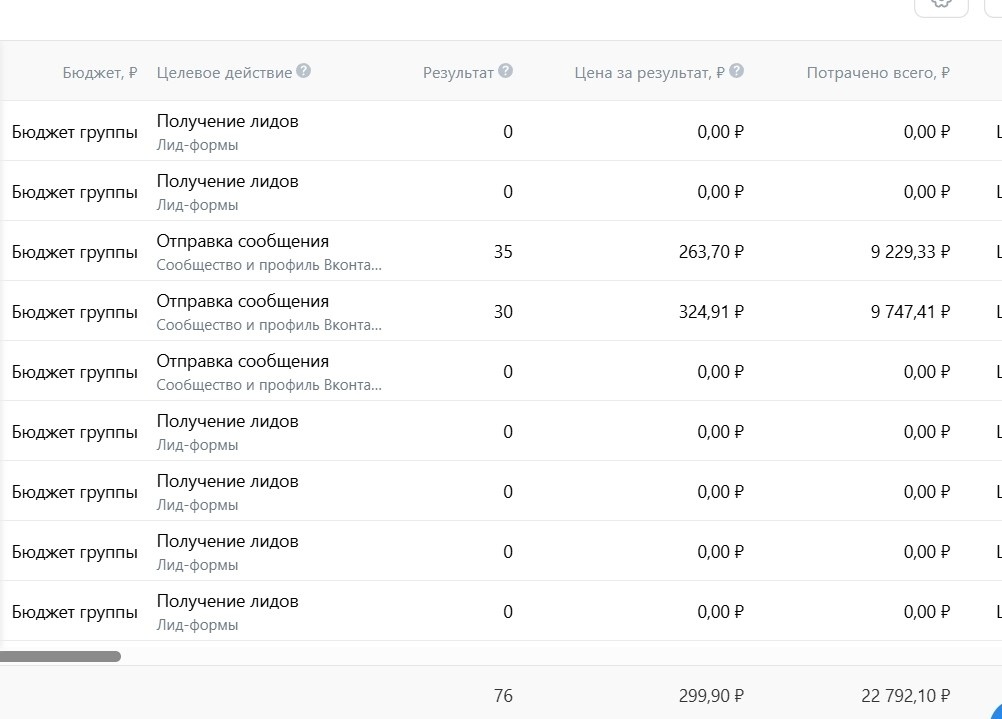Click the 9 747,41 ₽ spent cell
1002x719 pixels.
coord(910,312)
